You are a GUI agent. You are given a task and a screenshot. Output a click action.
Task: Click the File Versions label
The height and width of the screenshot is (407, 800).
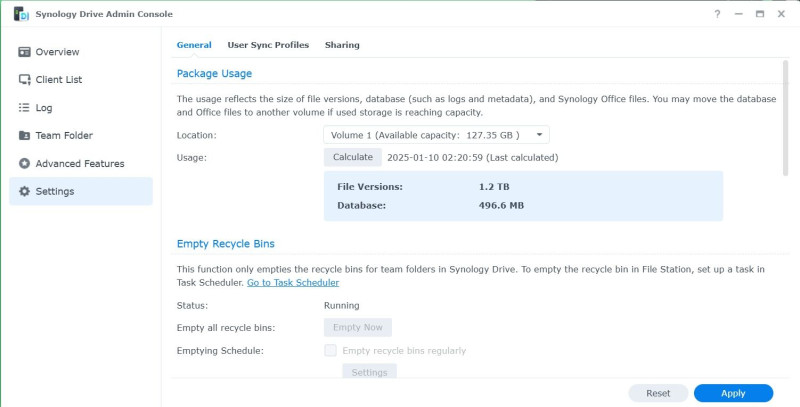(370, 187)
